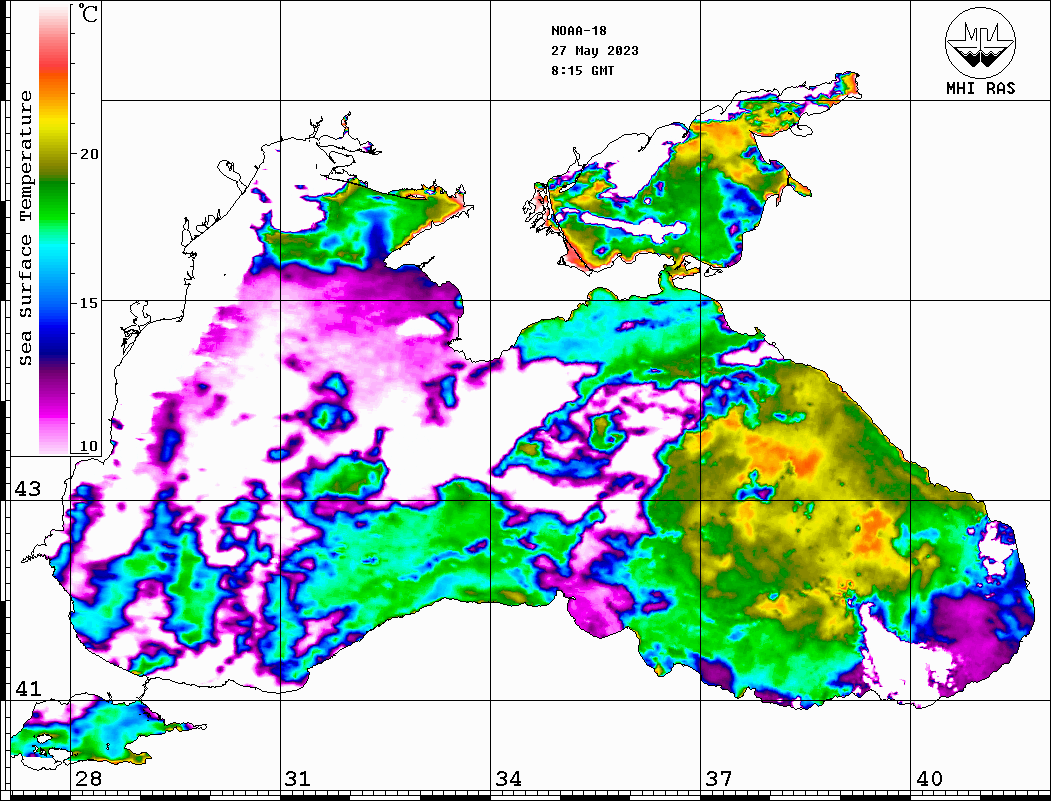
Task: Click longitude label '34'
Action: click(508, 779)
